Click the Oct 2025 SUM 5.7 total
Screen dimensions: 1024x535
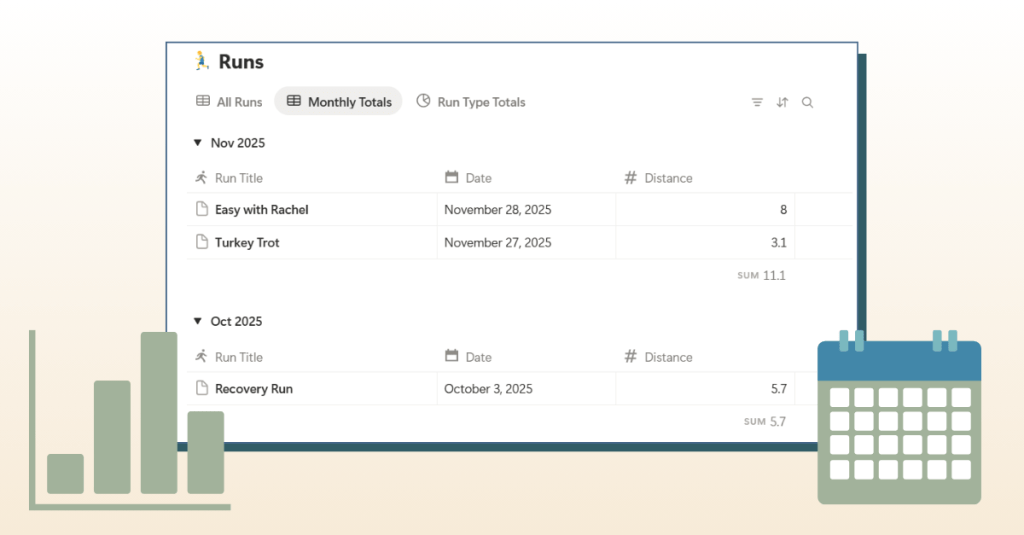[765, 422]
